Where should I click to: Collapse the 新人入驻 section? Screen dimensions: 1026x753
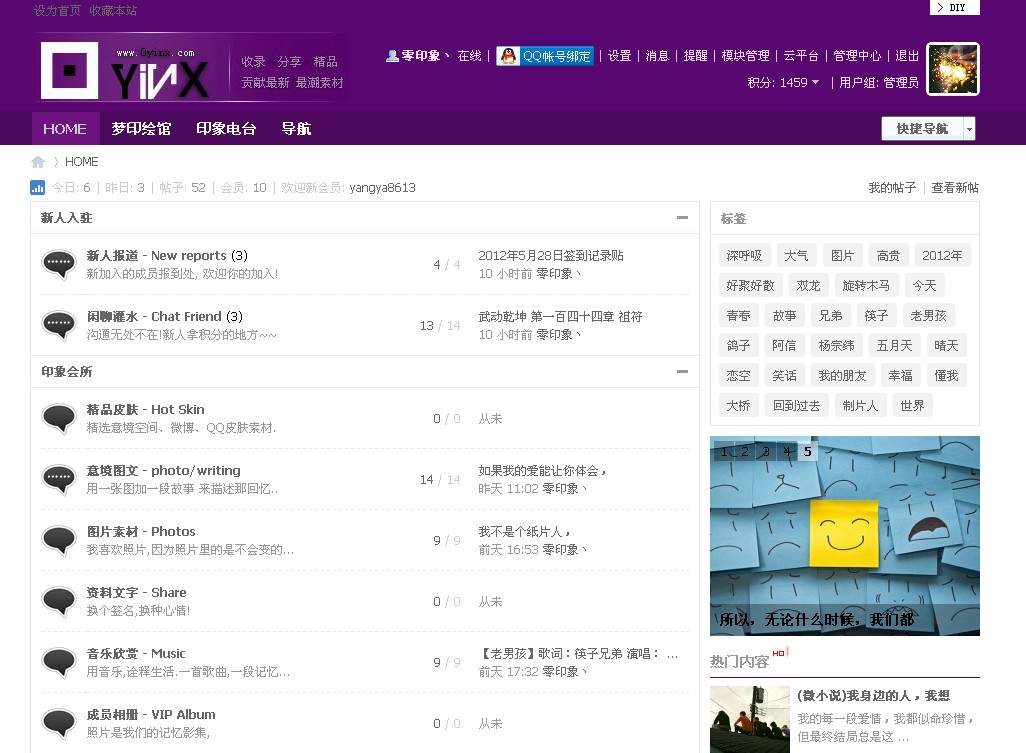(x=682, y=217)
